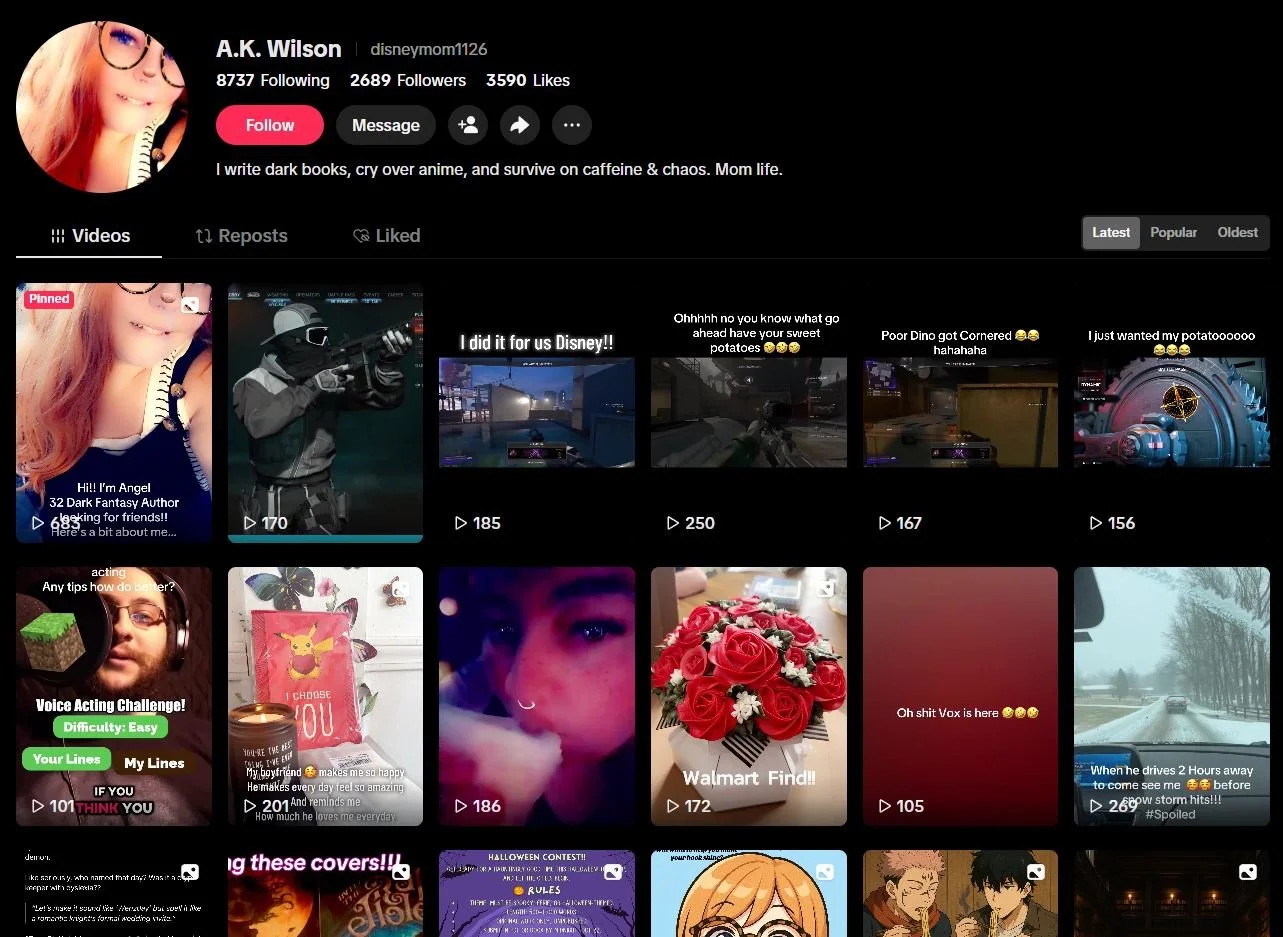The width and height of the screenshot is (1283, 937).
Task: Play the 'I did it for us Disney!!' video
Action: click(537, 413)
